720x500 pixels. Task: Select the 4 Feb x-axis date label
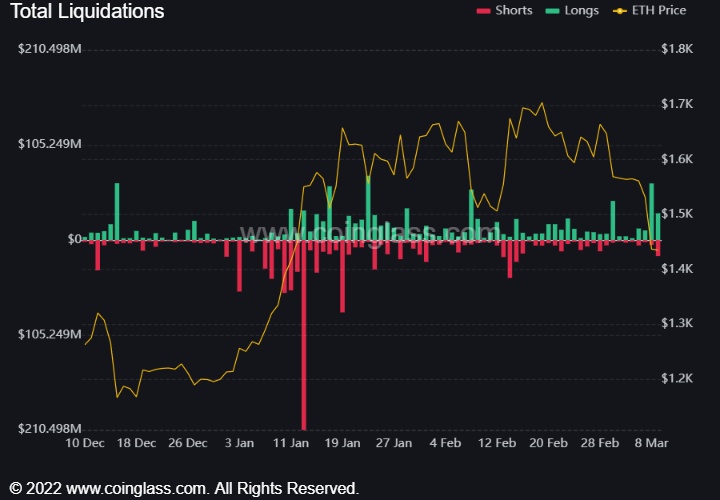pos(445,442)
